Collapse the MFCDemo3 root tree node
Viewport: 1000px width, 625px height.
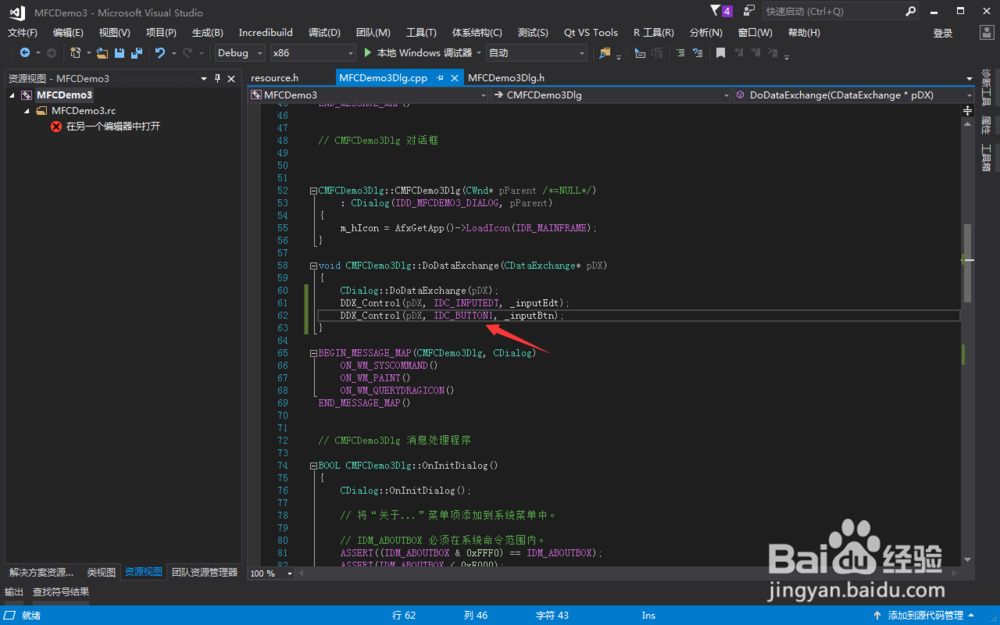(12, 95)
